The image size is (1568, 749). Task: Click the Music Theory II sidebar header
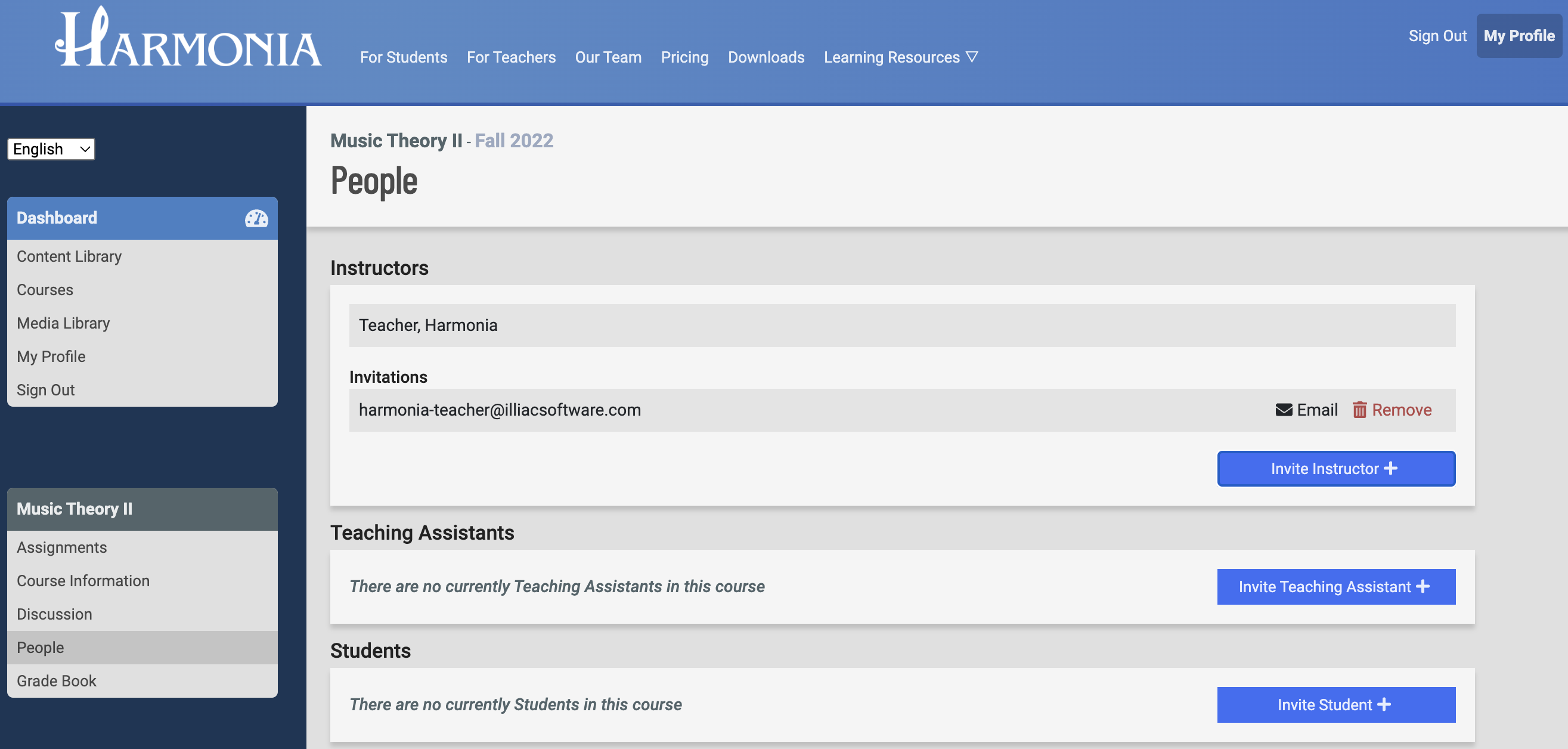(x=142, y=509)
